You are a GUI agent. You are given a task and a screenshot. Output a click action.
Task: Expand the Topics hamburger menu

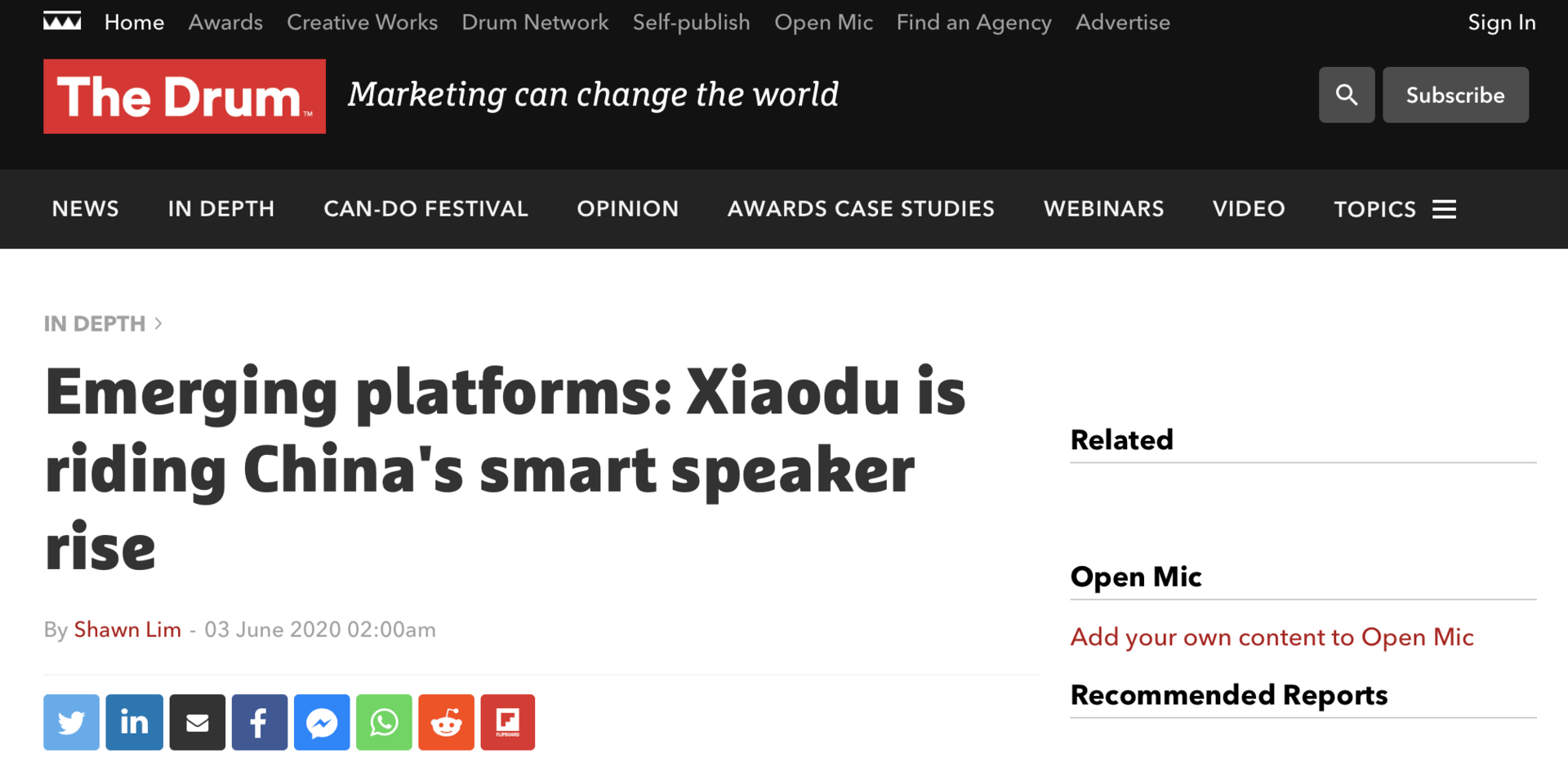[x=1444, y=209]
